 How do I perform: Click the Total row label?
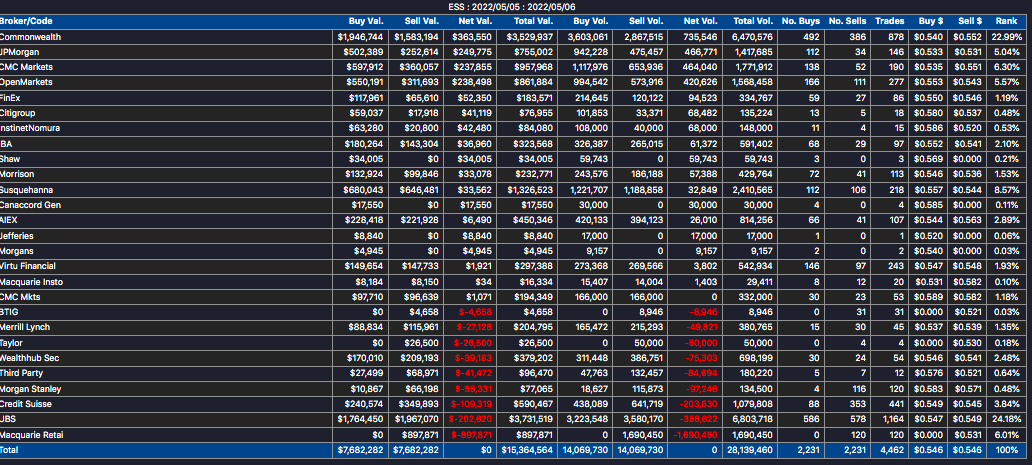click(9, 451)
